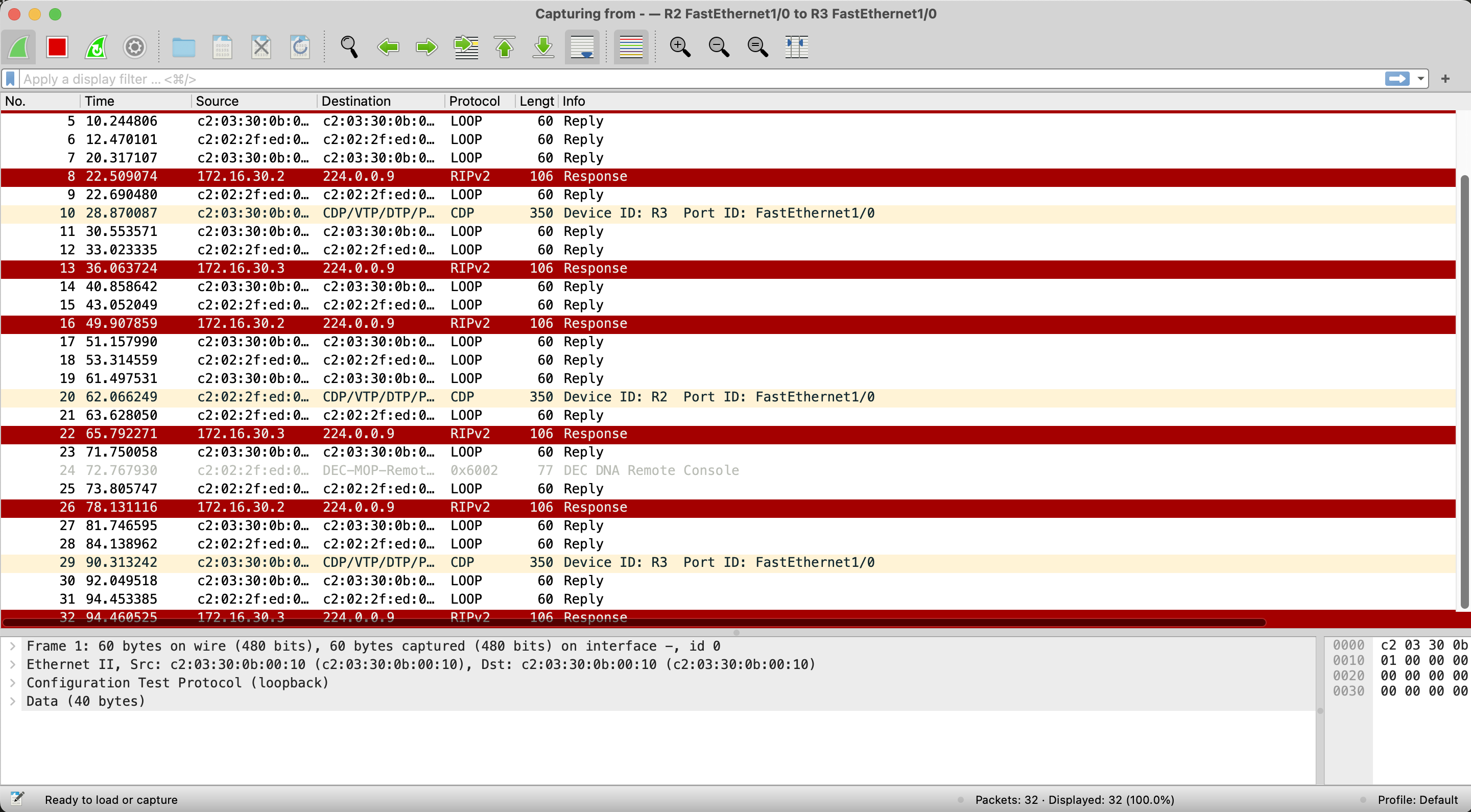
Task: Click the packet list horizontal scrollbar
Action: tap(634, 622)
